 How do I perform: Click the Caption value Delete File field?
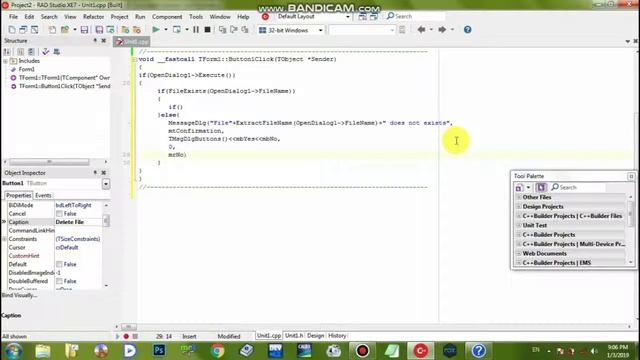click(79, 222)
